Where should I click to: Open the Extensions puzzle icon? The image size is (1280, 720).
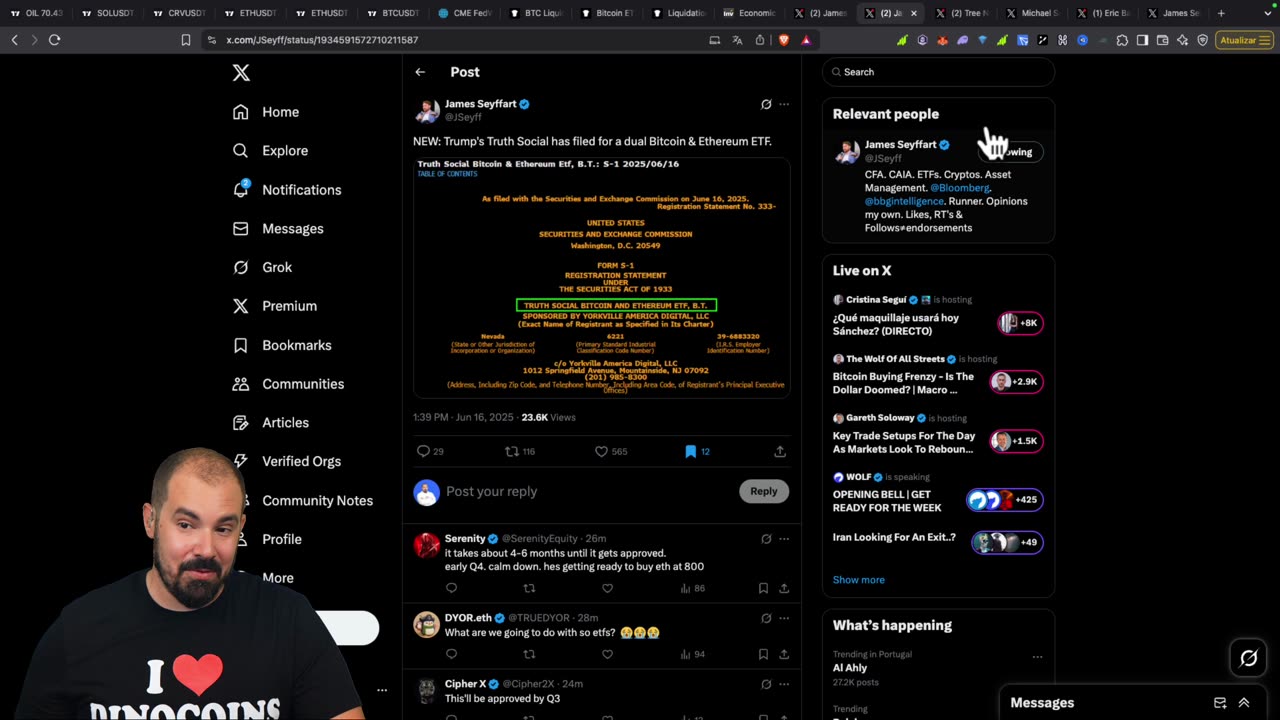pyautogui.click(x=1122, y=40)
